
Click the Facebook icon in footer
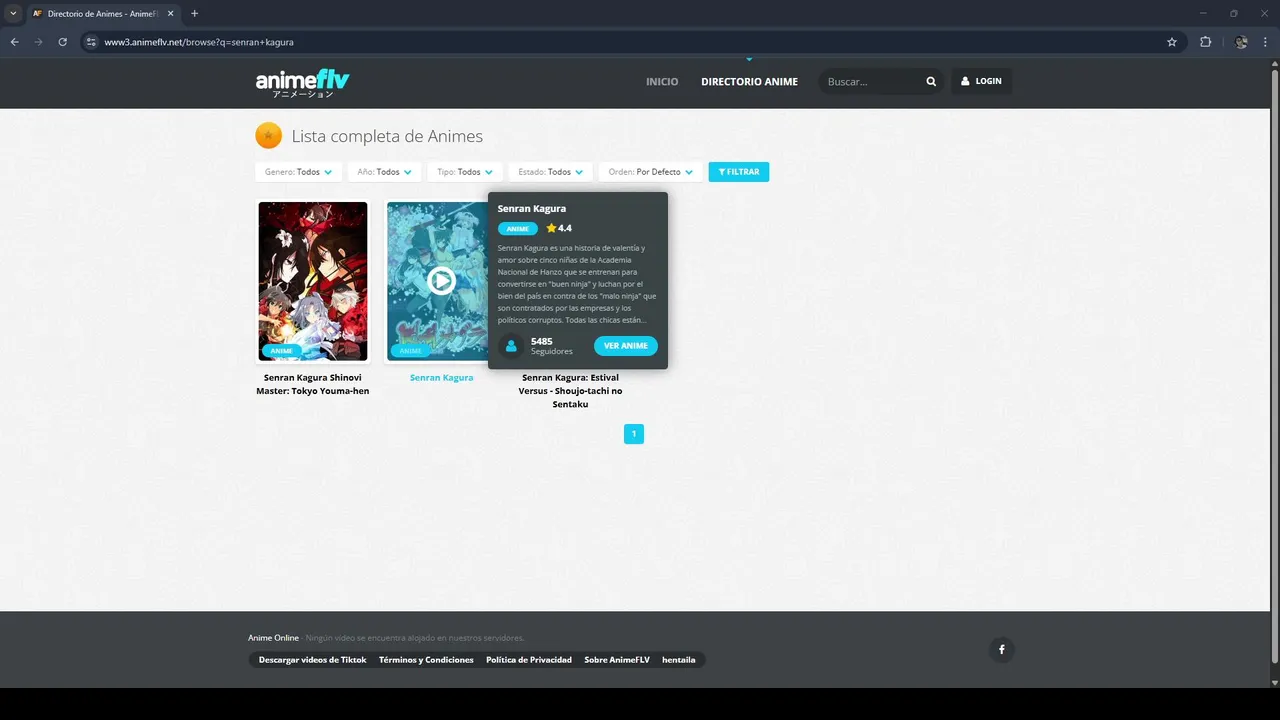coord(1001,650)
